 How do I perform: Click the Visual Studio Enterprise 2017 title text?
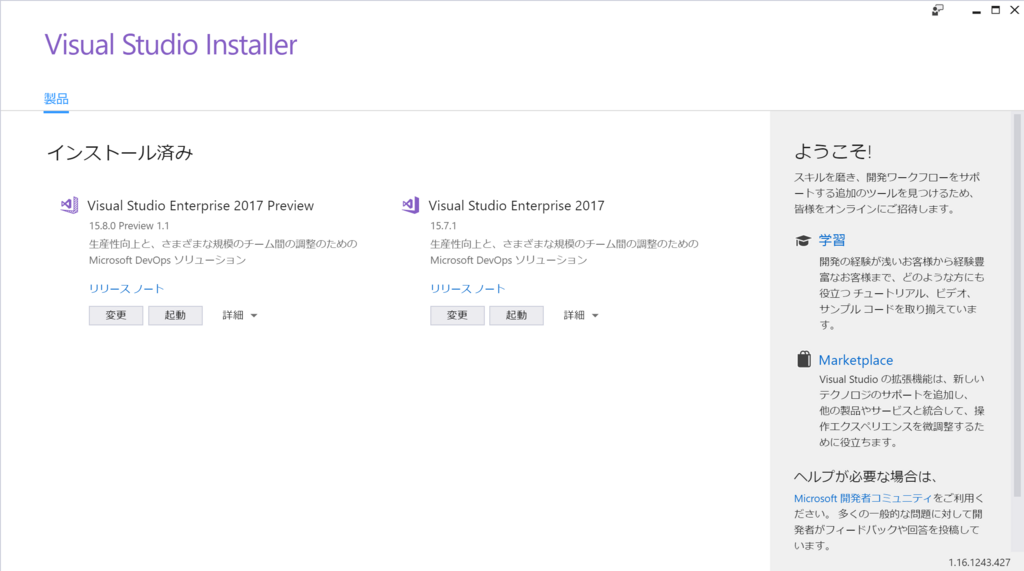(517, 205)
